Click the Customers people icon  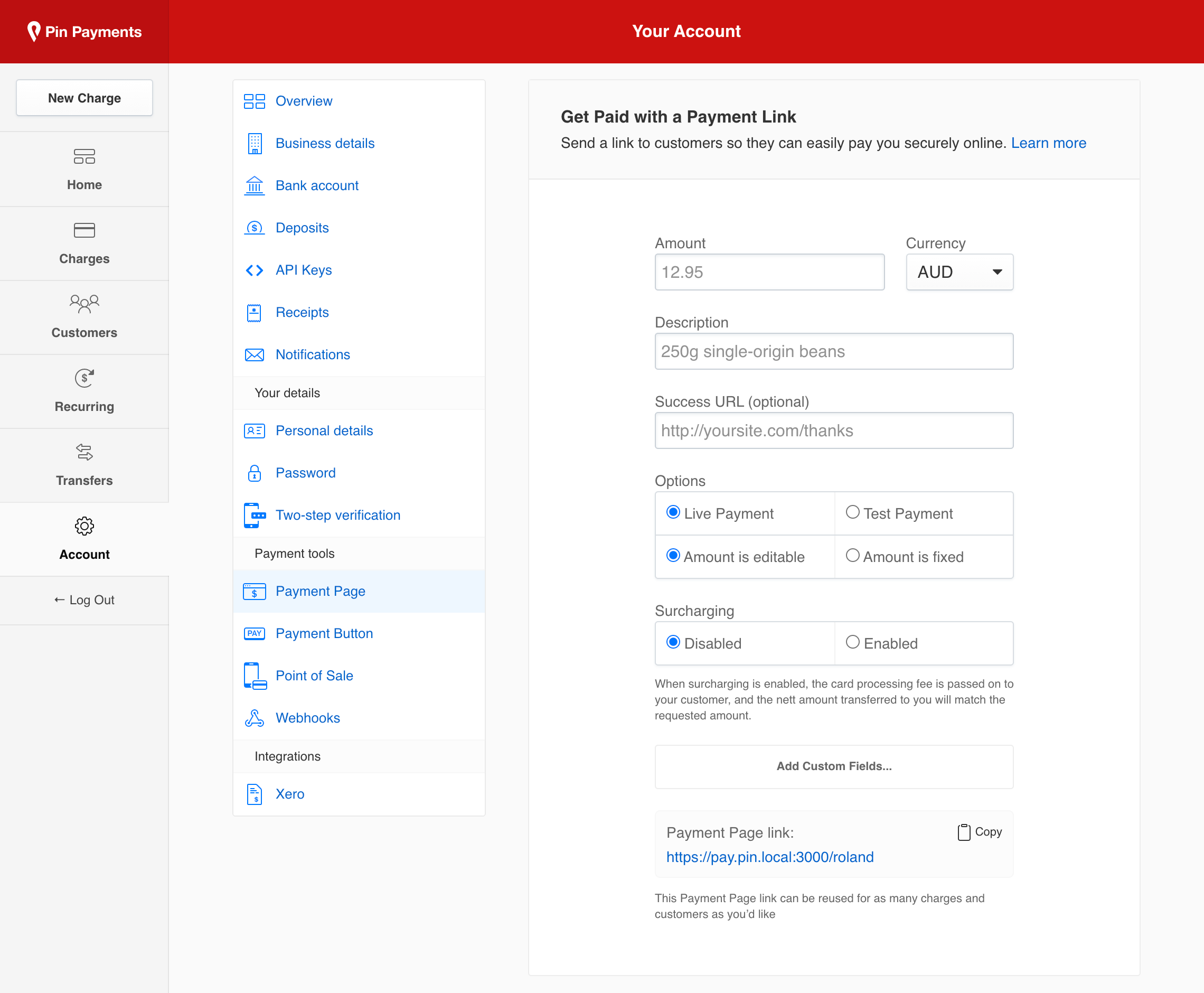pos(84,304)
